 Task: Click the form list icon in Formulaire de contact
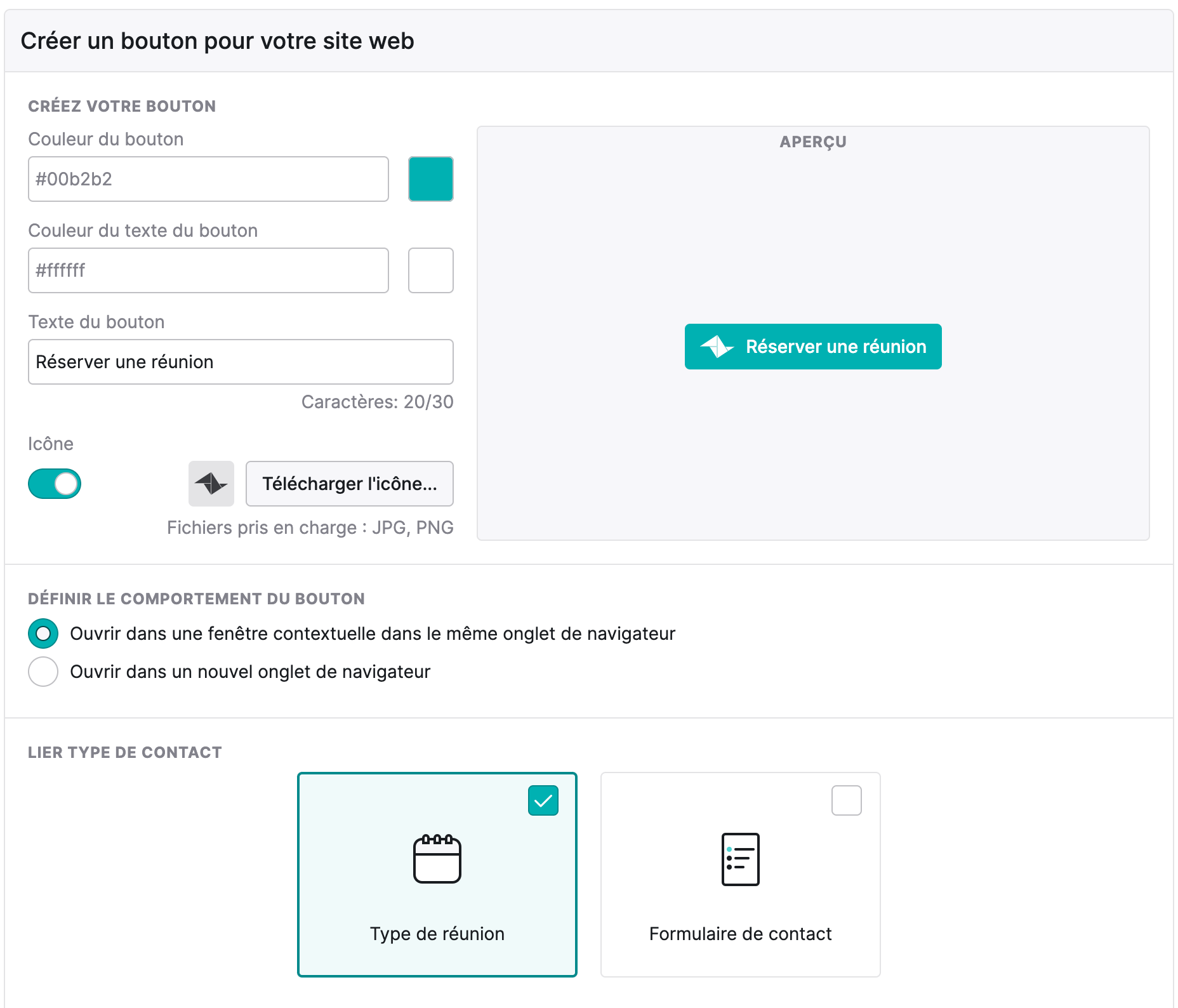coord(740,859)
